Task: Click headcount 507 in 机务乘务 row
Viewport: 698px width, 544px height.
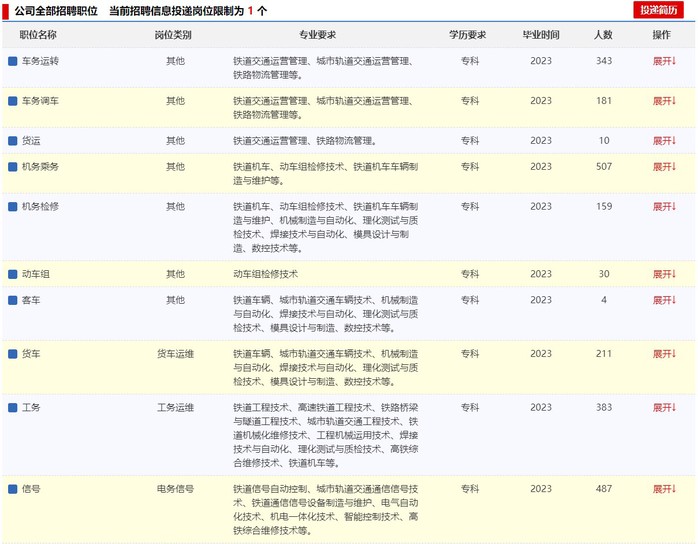Action: (604, 167)
